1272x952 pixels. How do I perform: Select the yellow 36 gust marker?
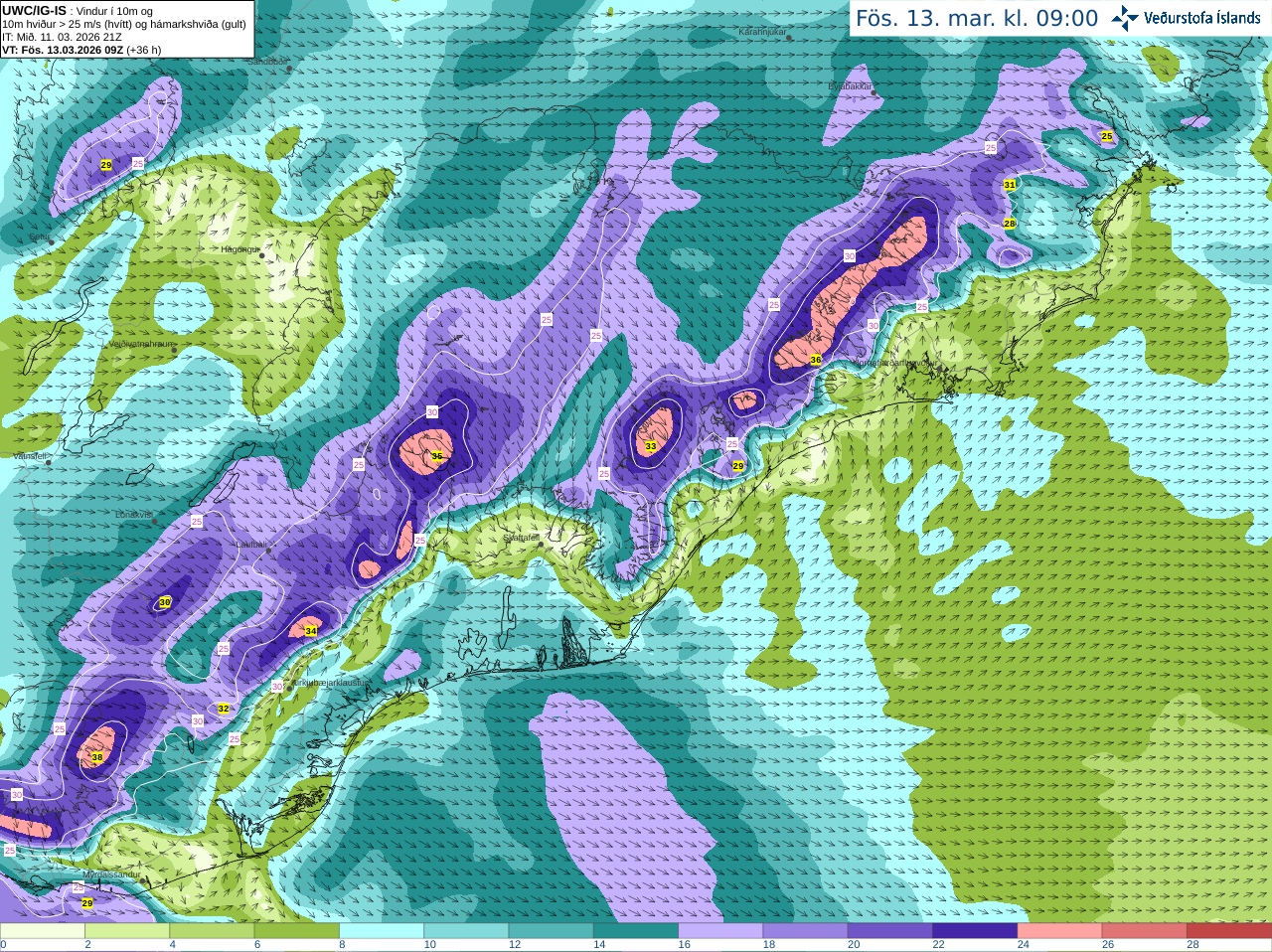(816, 360)
